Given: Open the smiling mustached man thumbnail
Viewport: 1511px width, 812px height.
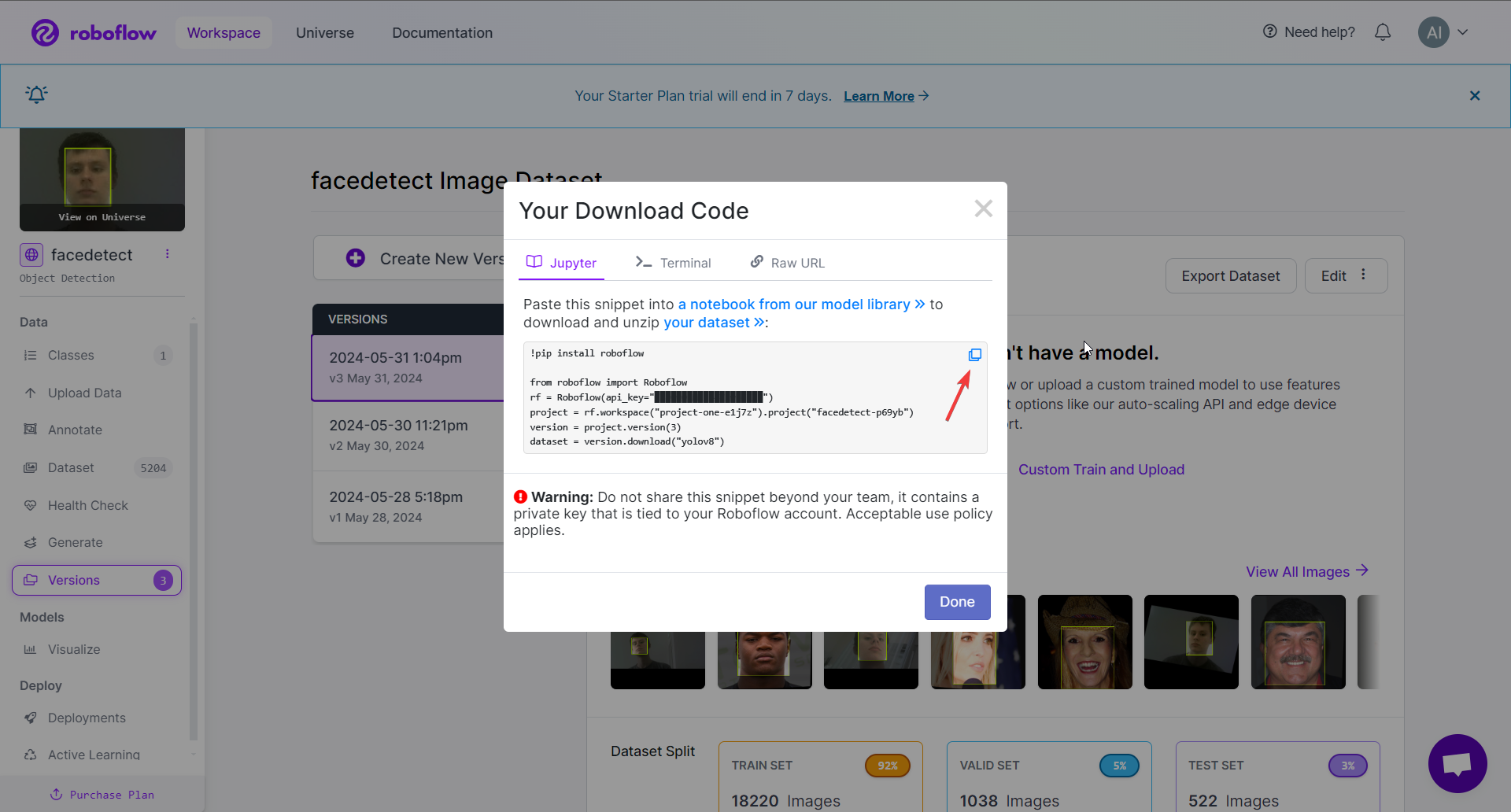Looking at the screenshot, I should (1298, 642).
